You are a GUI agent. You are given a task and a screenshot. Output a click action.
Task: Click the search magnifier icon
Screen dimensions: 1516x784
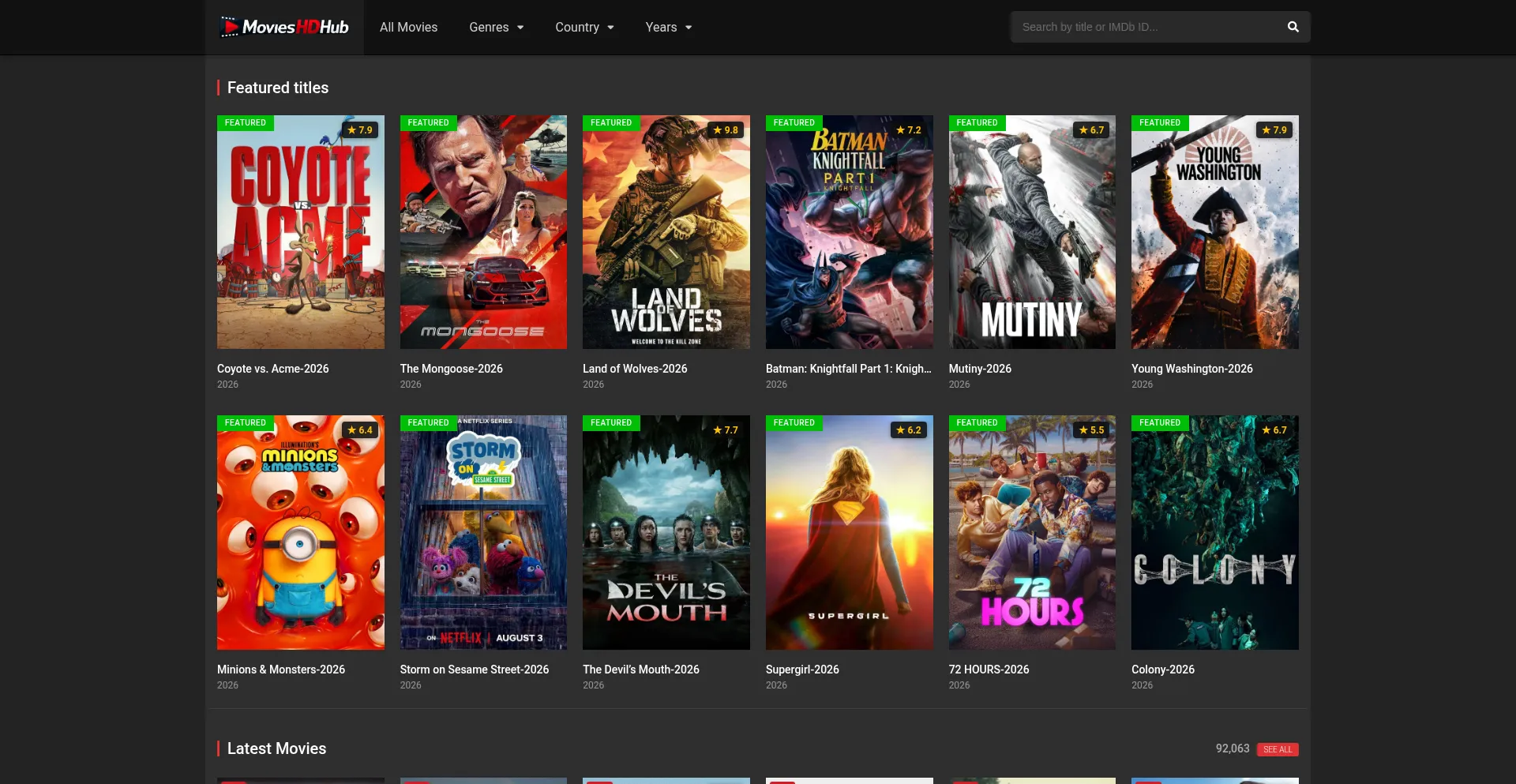coord(1293,27)
